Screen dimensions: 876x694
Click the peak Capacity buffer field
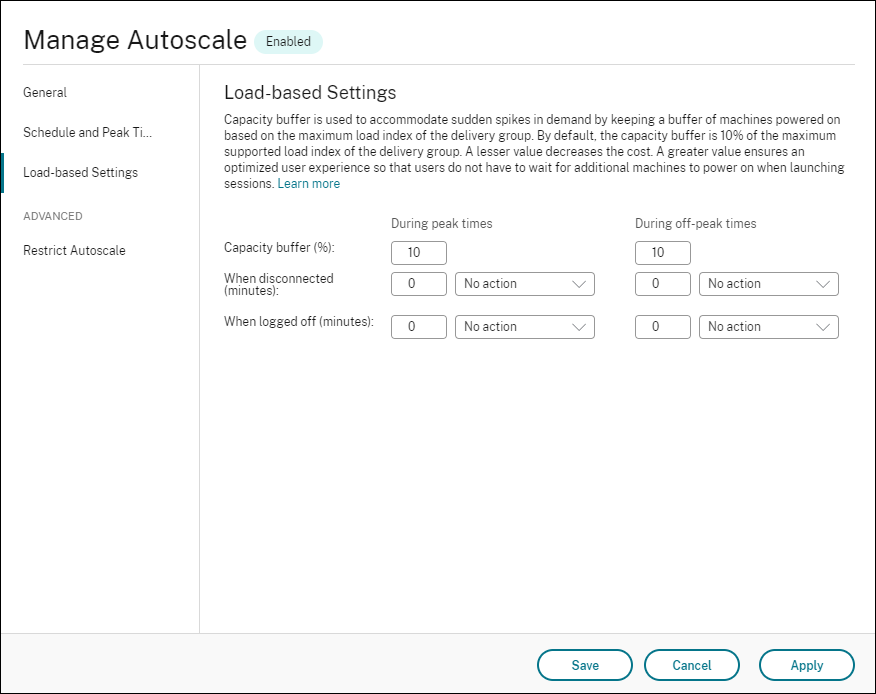[418, 252]
